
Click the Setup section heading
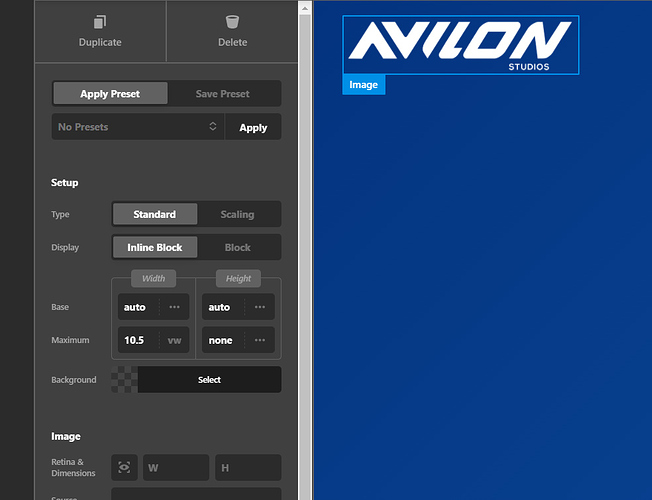[x=64, y=183]
